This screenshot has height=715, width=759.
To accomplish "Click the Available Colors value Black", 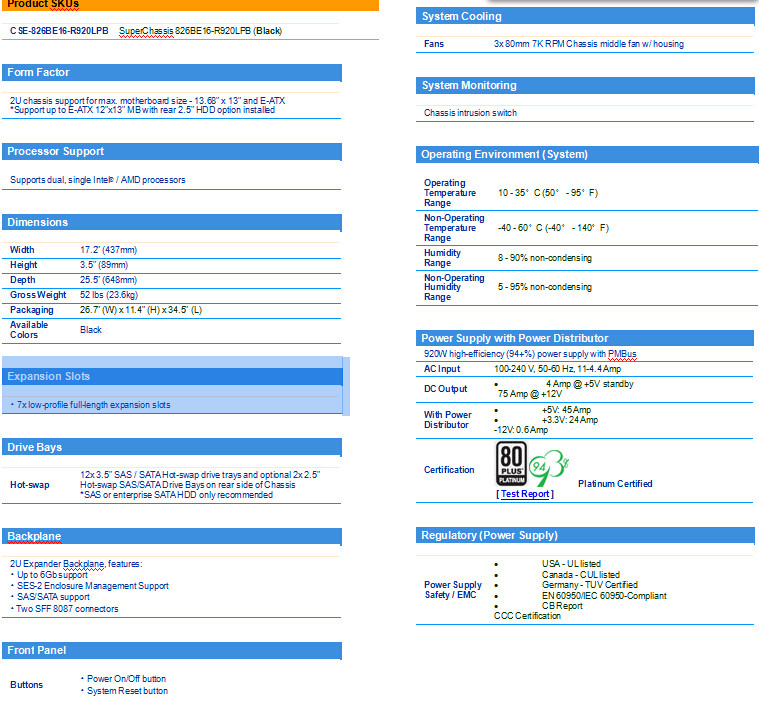I will (x=91, y=330).
